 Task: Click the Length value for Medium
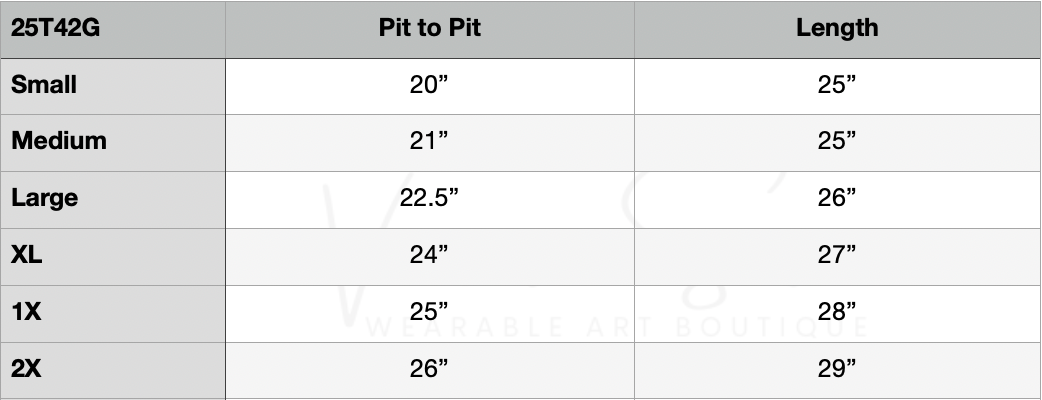click(837, 141)
